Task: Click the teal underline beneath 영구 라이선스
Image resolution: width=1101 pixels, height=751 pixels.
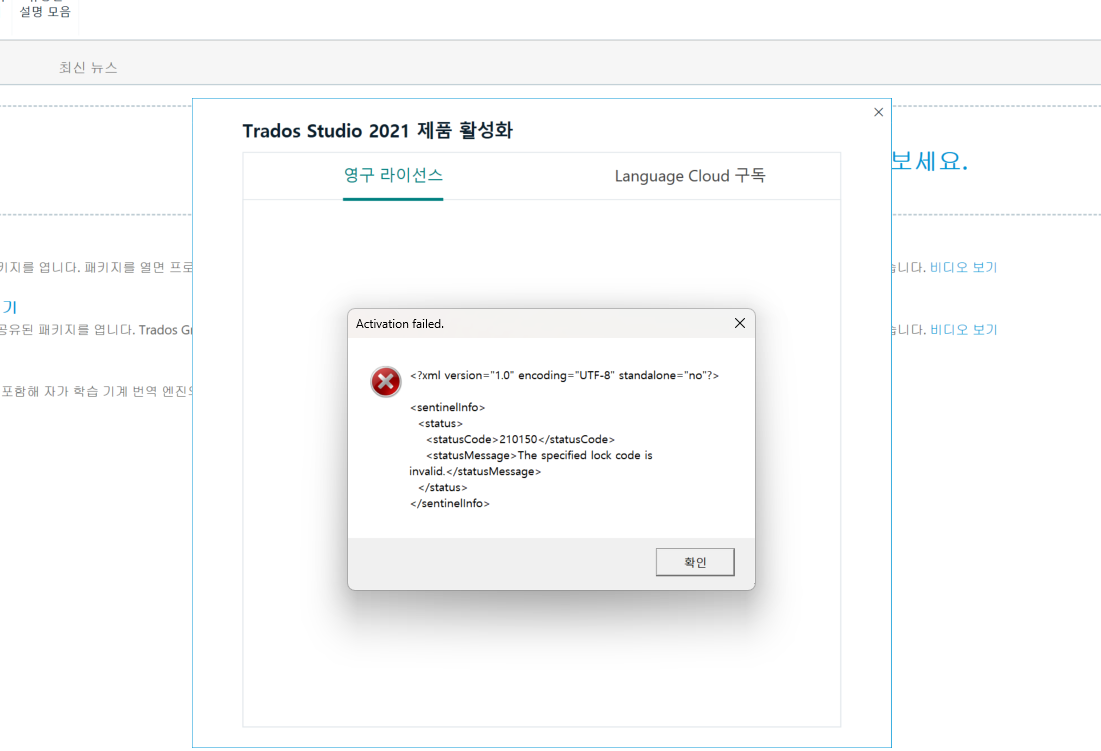Action: click(x=393, y=200)
